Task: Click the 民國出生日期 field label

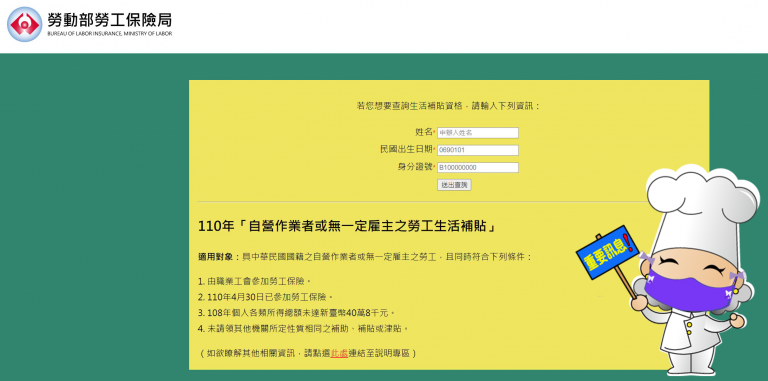Action: click(407, 149)
